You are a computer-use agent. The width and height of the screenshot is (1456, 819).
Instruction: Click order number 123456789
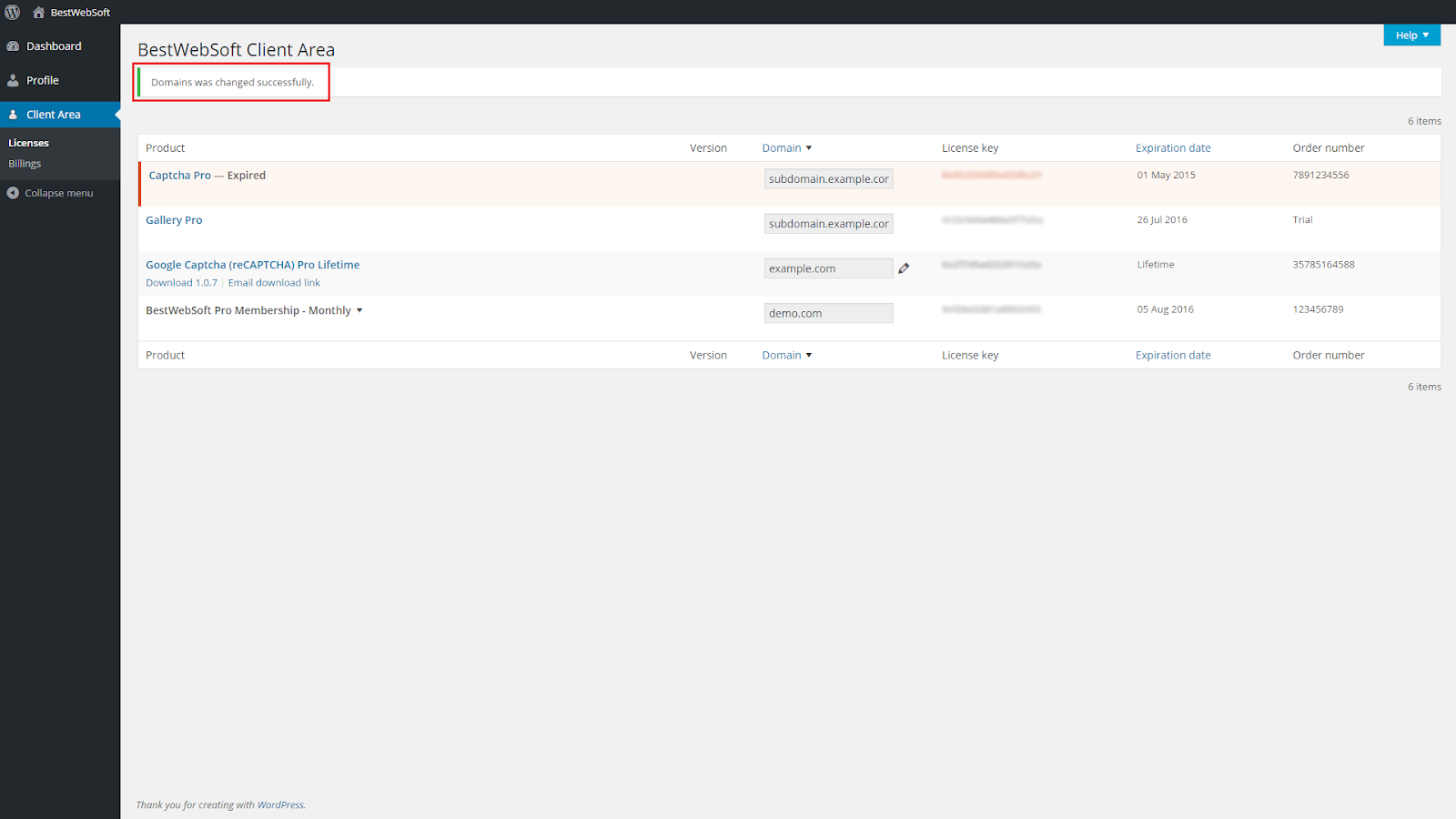click(x=1319, y=309)
